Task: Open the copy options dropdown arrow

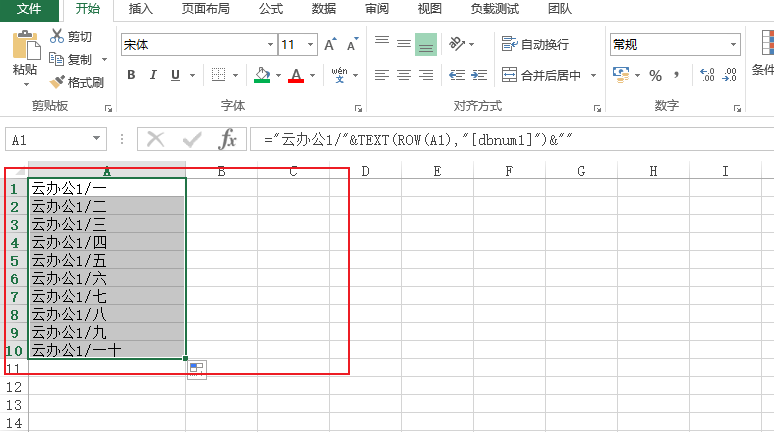Action: 104,60
